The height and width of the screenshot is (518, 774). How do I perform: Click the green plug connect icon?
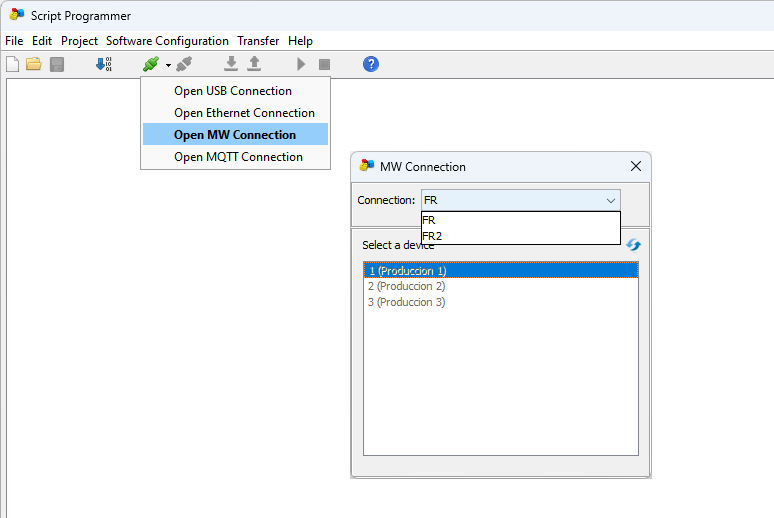pyautogui.click(x=151, y=64)
